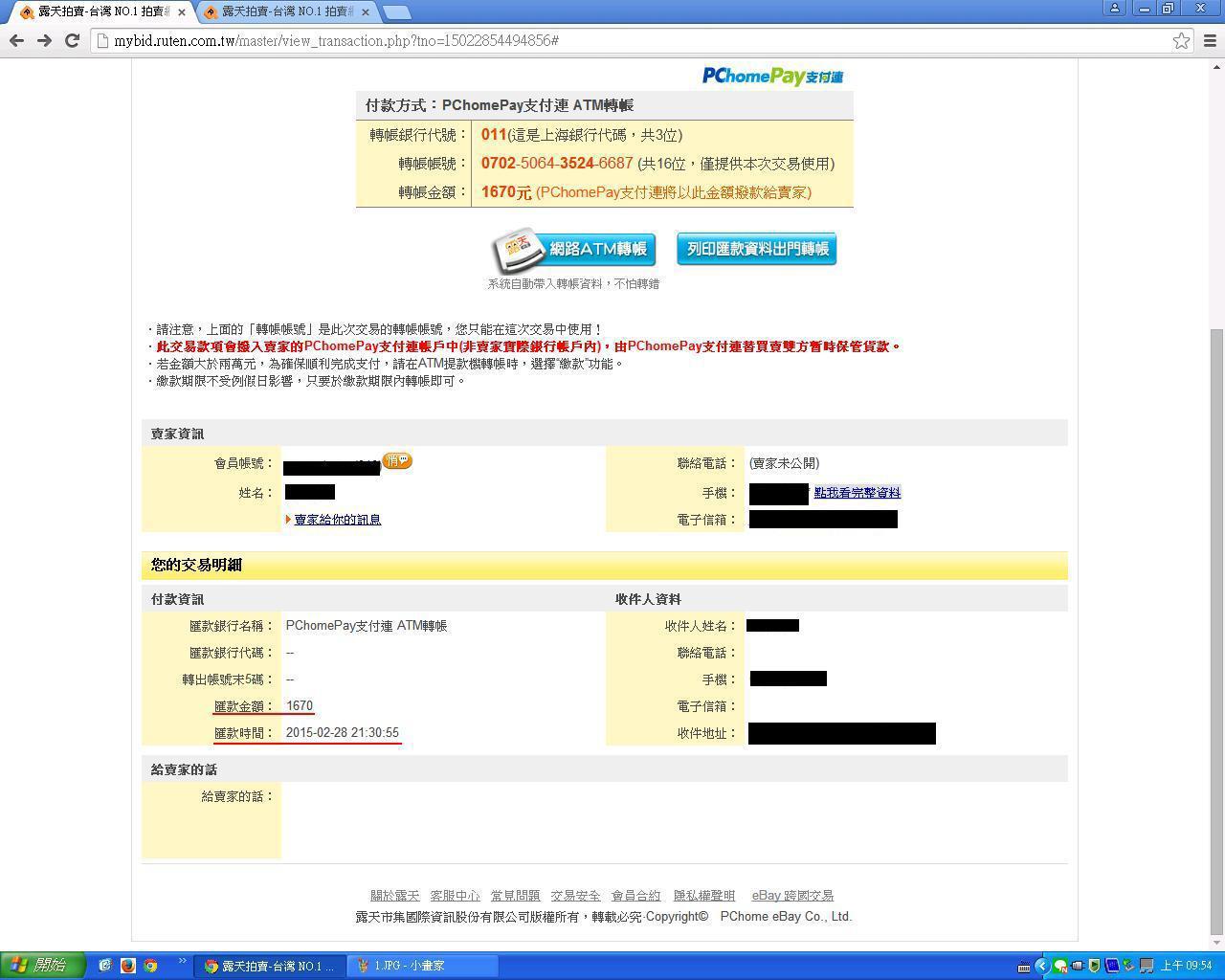Click the 您的交易明細 section header
The width and height of the screenshot is (1225, 980).
click(x=604, y=566)
